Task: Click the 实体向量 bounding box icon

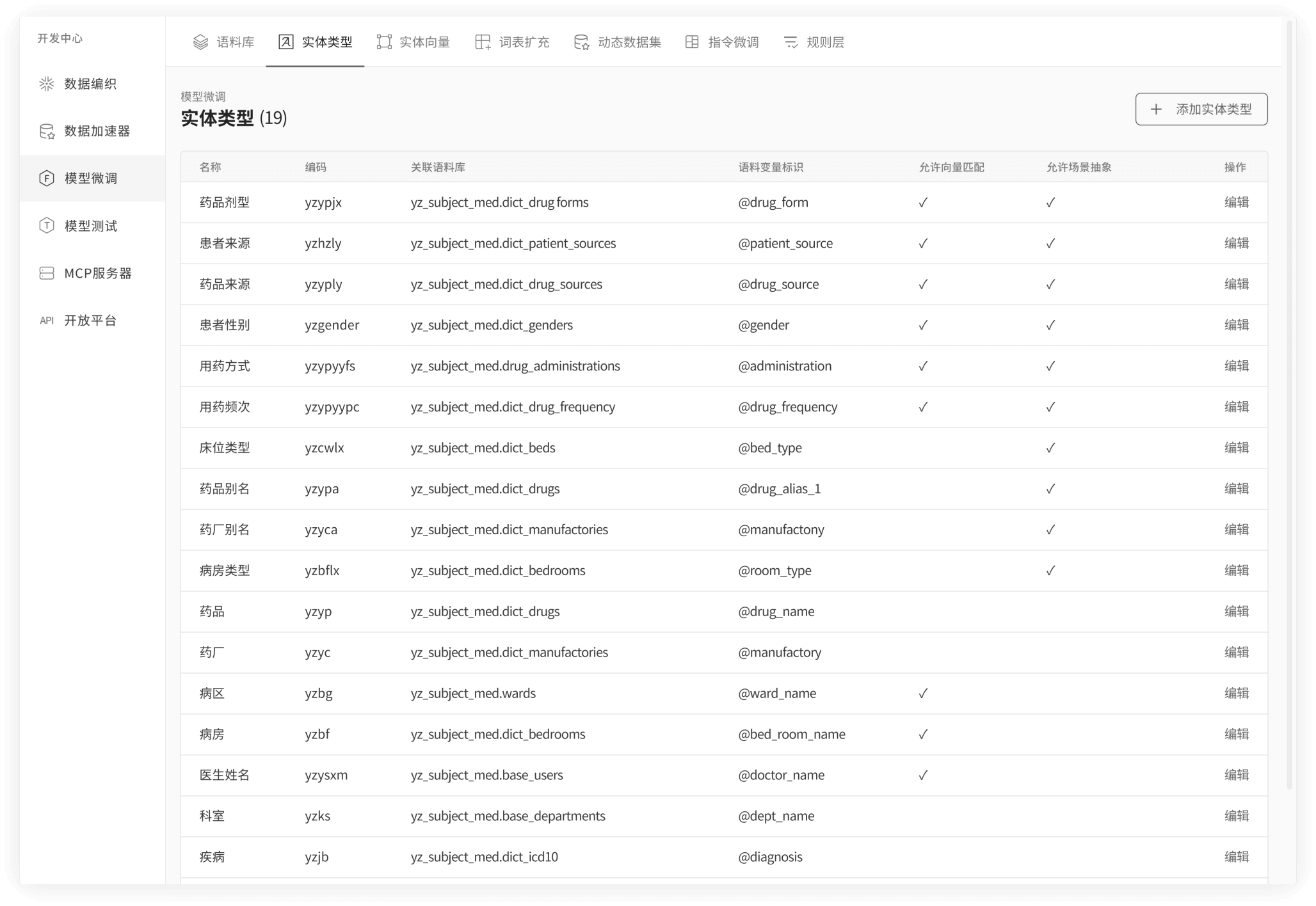Action: tap(384, 42)
